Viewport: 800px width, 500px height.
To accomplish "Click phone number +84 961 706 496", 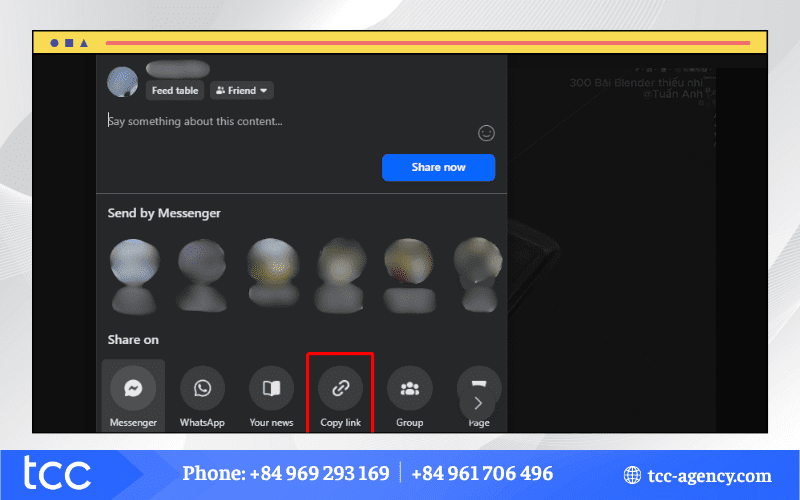I will [482, 473].
